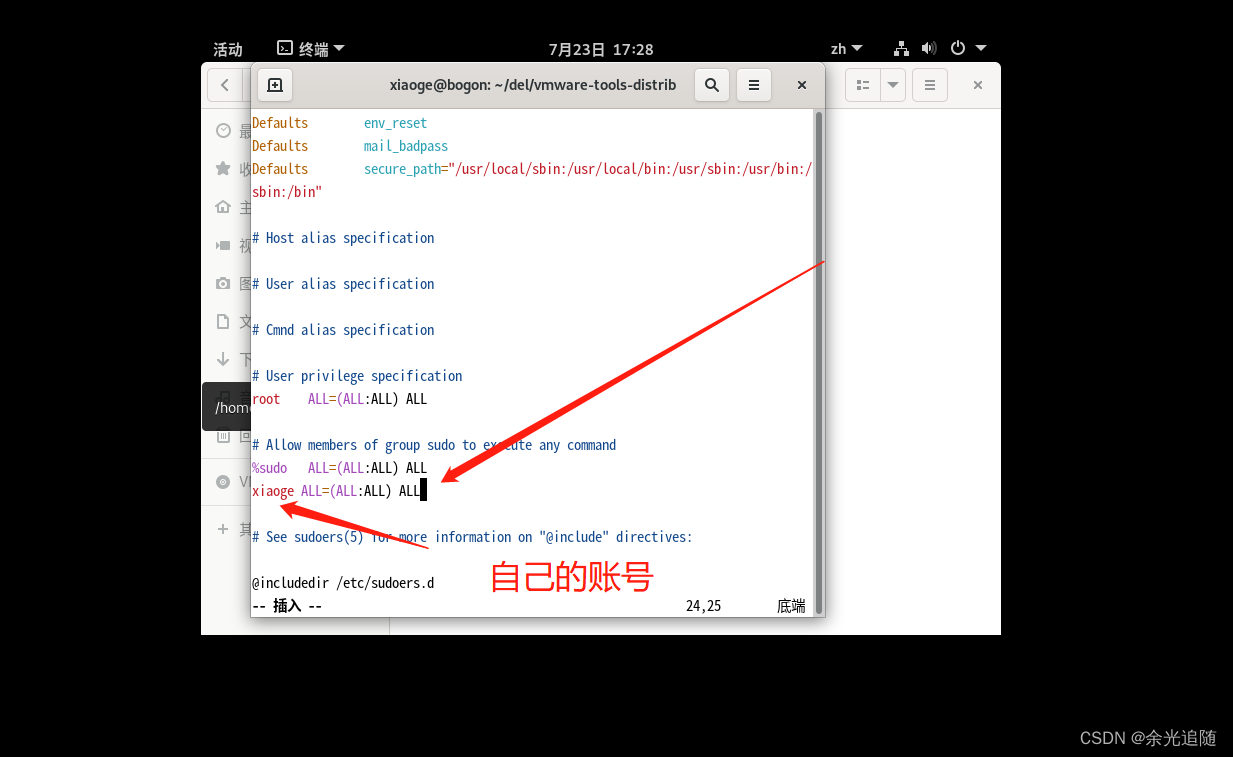
Task: Open the terminal hamburger menu
Action: coord(754,85)
